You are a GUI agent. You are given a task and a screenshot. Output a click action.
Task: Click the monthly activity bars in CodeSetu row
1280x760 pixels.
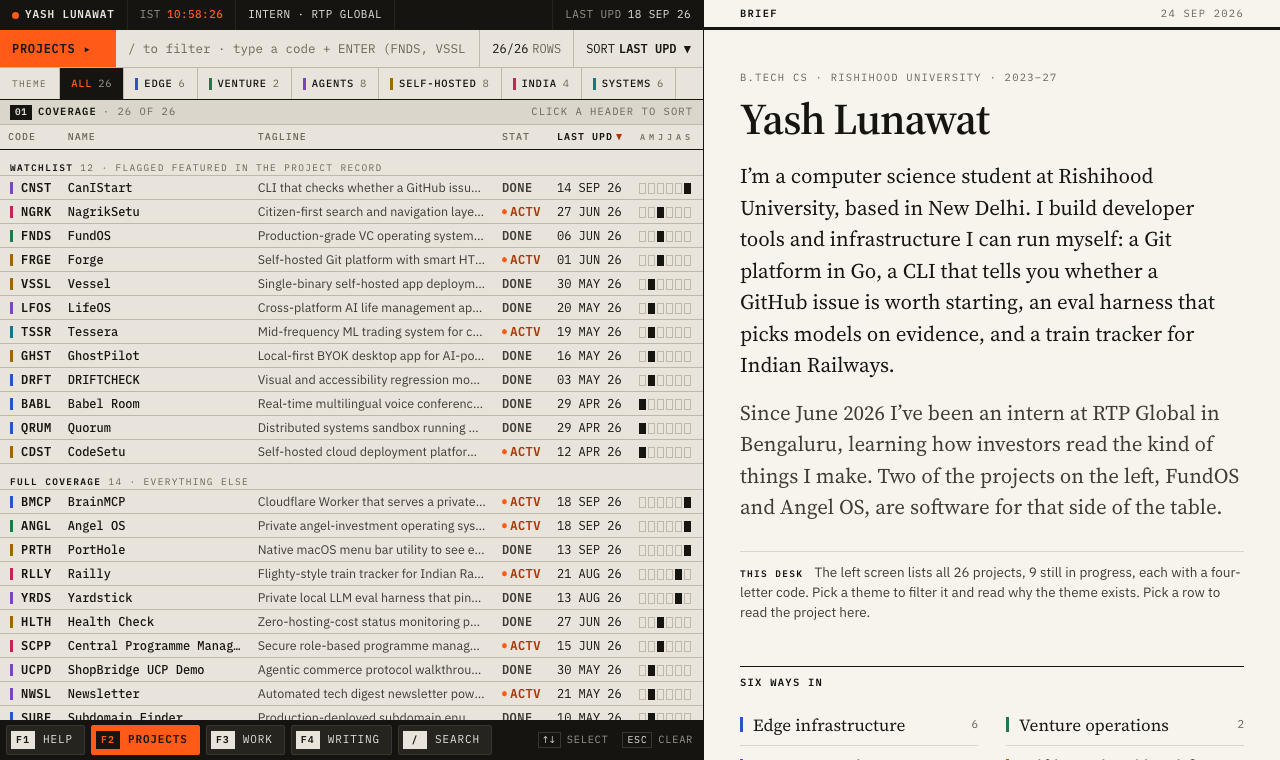coord(665,452)
